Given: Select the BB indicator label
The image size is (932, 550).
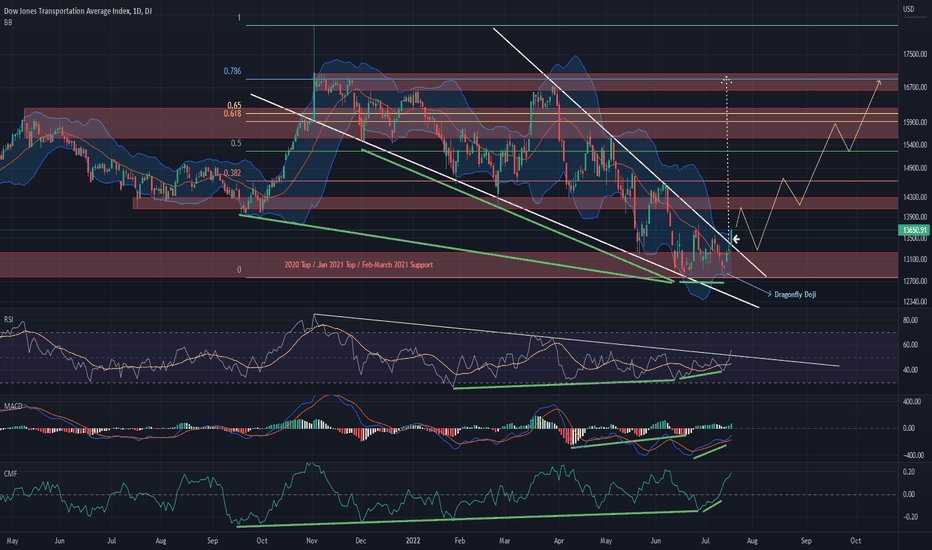Looking at the screenshot, I should (x=8, y=22).
